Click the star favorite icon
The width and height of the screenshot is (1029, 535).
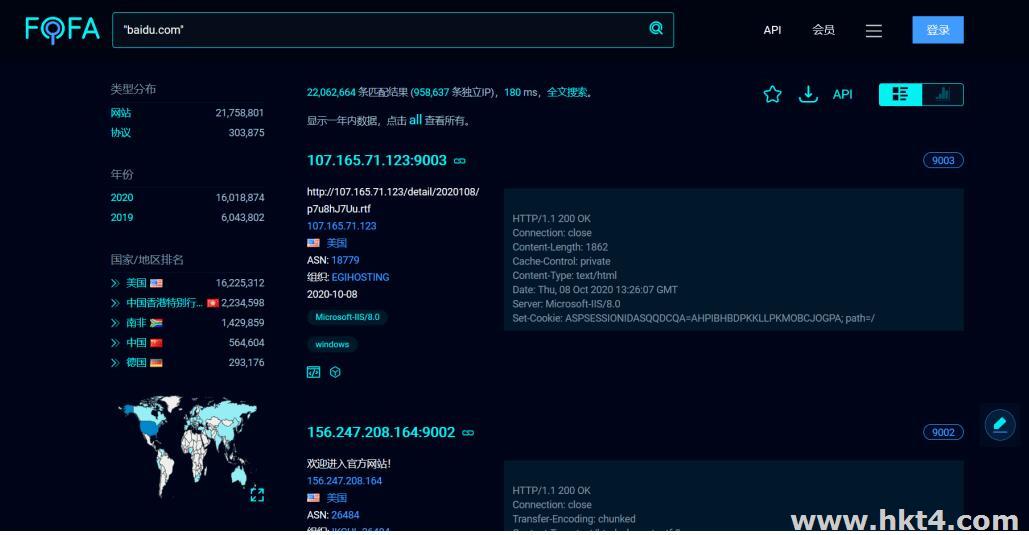point(772,95)
